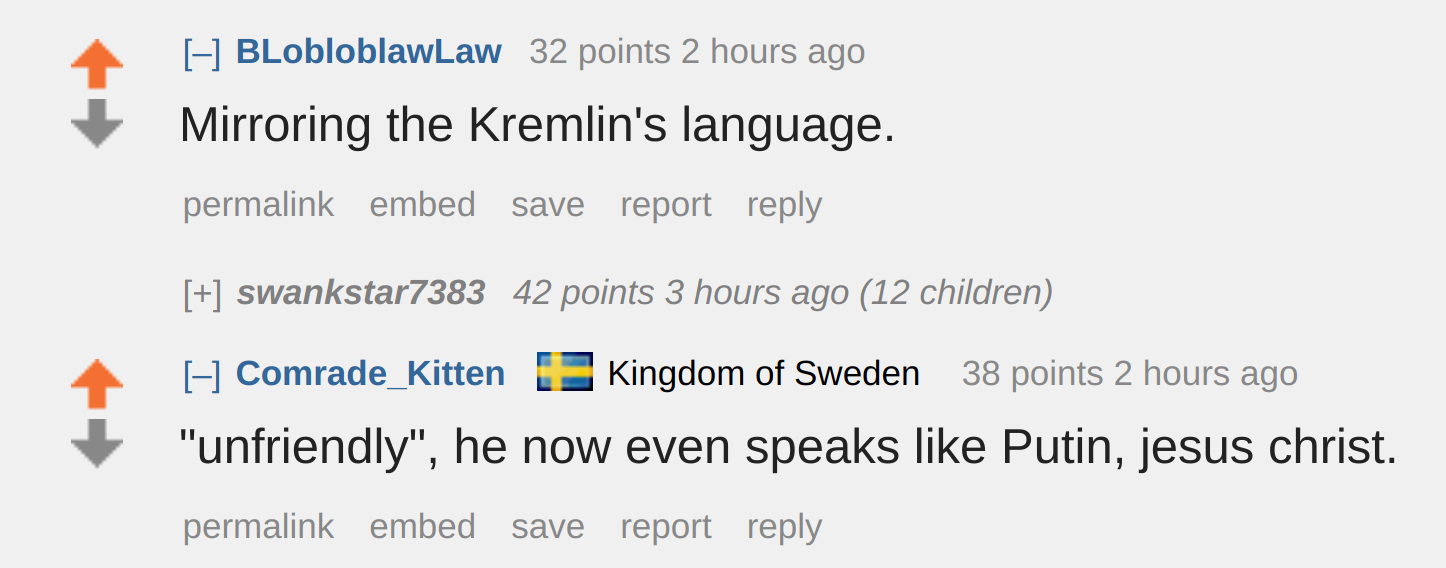This screenshot has height=568, width=1446.
Task: Collapse BLobloblawLaw's comment thread
Action: pyautogui.click(x=202, y=52)
